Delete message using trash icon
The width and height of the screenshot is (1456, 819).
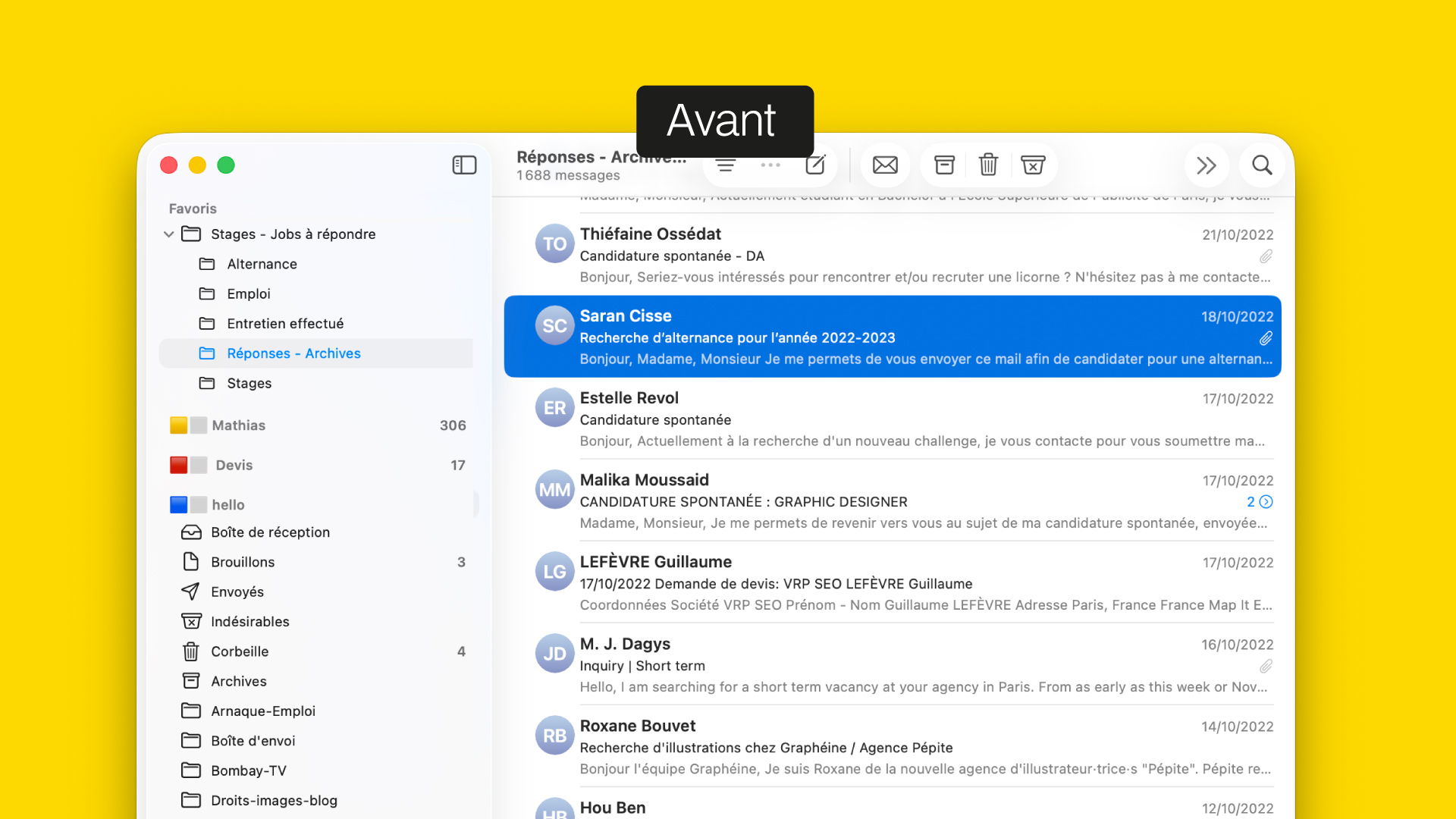(988, 165)
